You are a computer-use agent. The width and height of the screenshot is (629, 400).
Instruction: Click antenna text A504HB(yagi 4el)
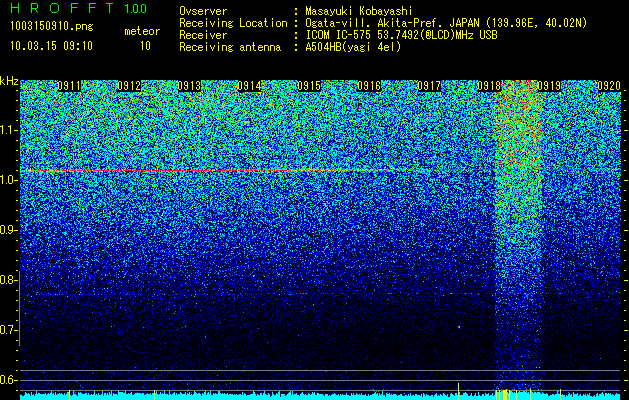(x=353, y=47)
